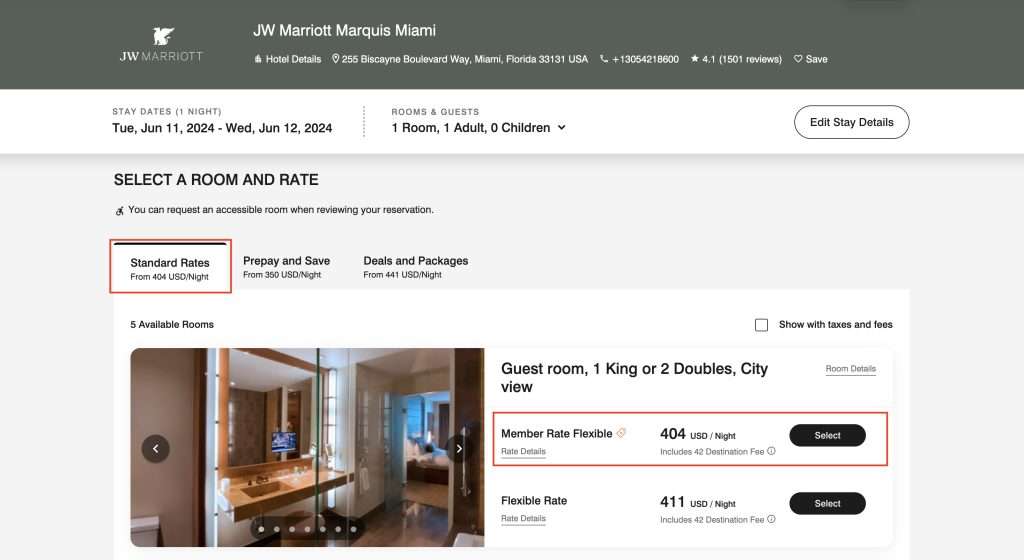Click the room bathroom photo thumbnail

pyautogui.click(x=308, y=447)
